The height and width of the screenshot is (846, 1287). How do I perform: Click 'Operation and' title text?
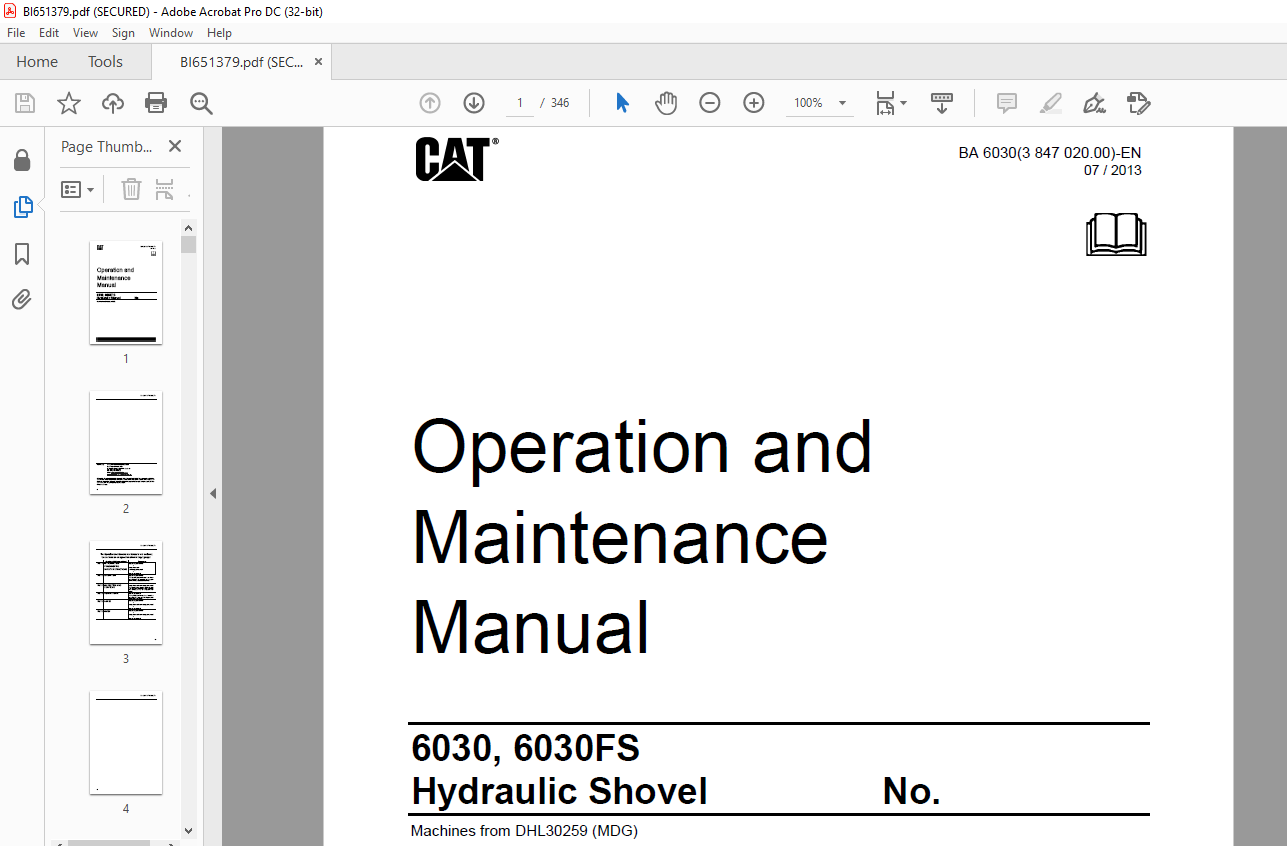click(643, 447)
